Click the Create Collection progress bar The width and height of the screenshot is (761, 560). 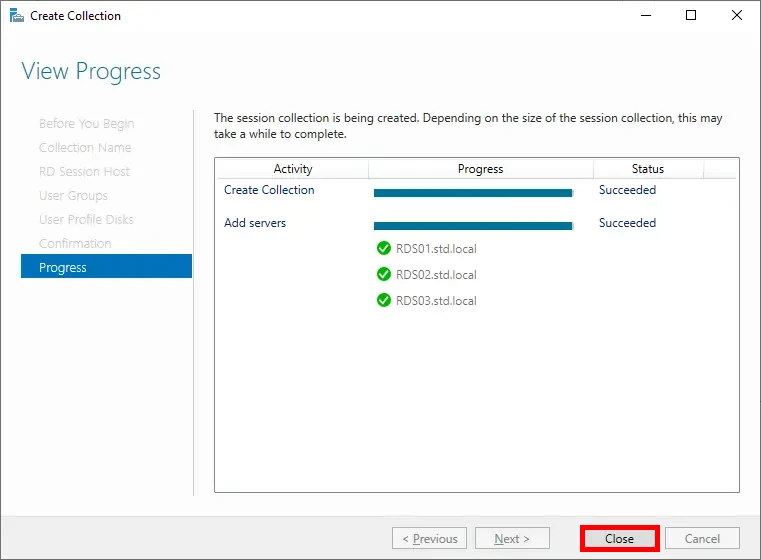472,193
